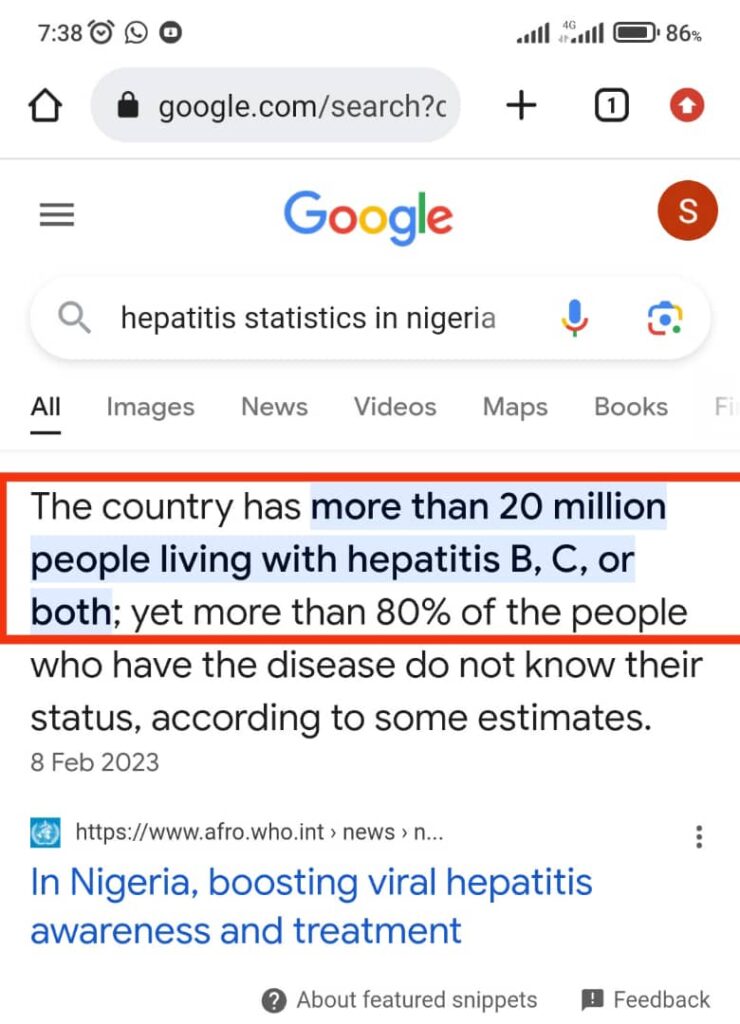Open the tab switcher showing 1 tab
This screenshot has height=1024, width=740.
611,106
